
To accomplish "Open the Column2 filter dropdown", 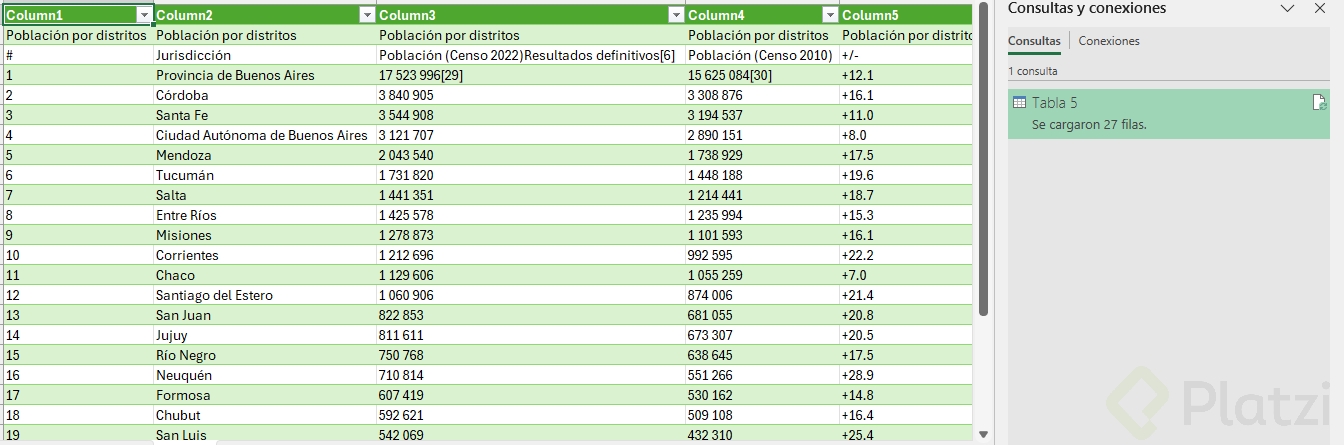I will point(367,15).
